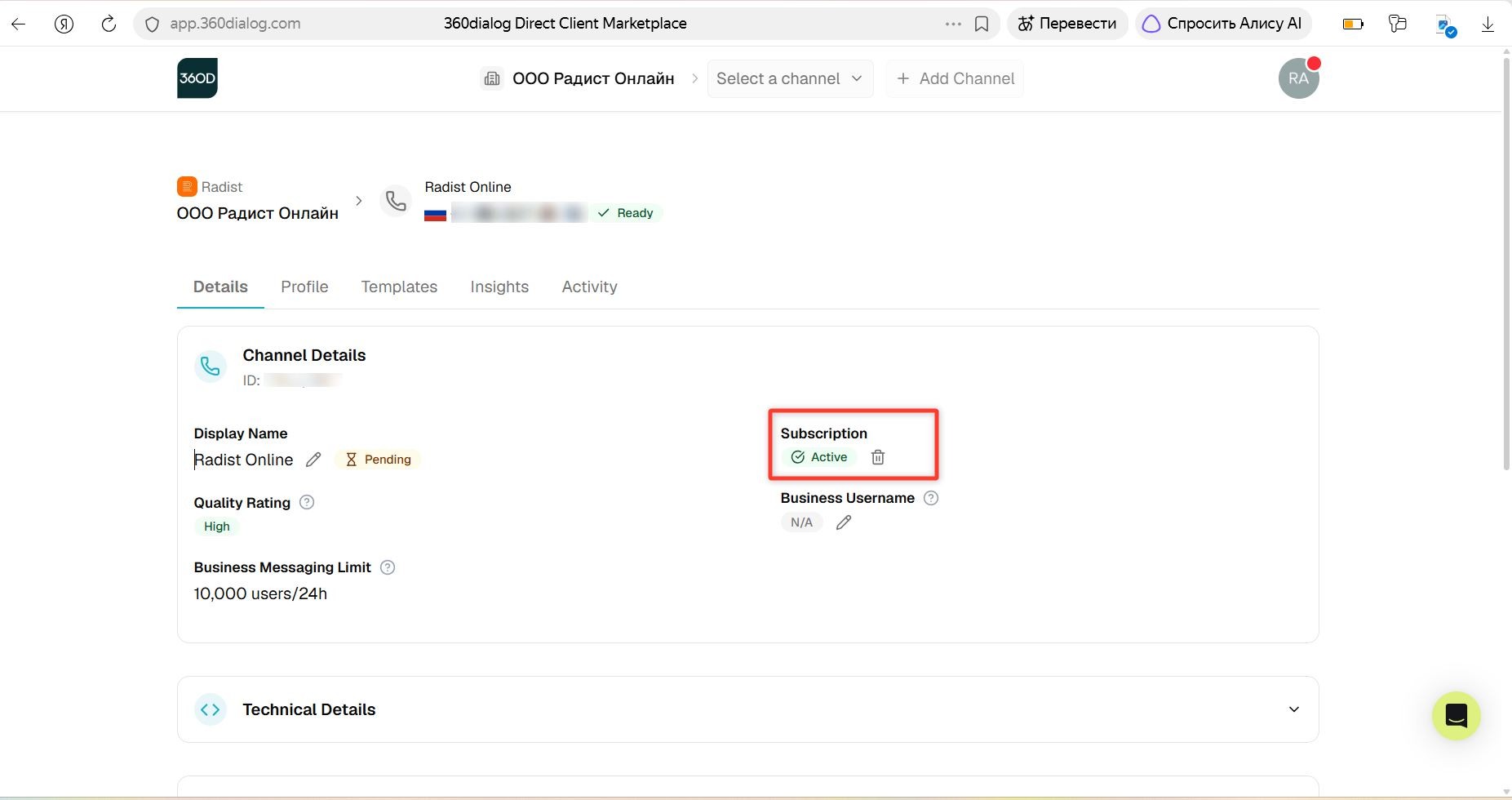The height and width of the screenshot is (800, 1512).
Task: Click the Active subscription badge
Action: [819, 457]
